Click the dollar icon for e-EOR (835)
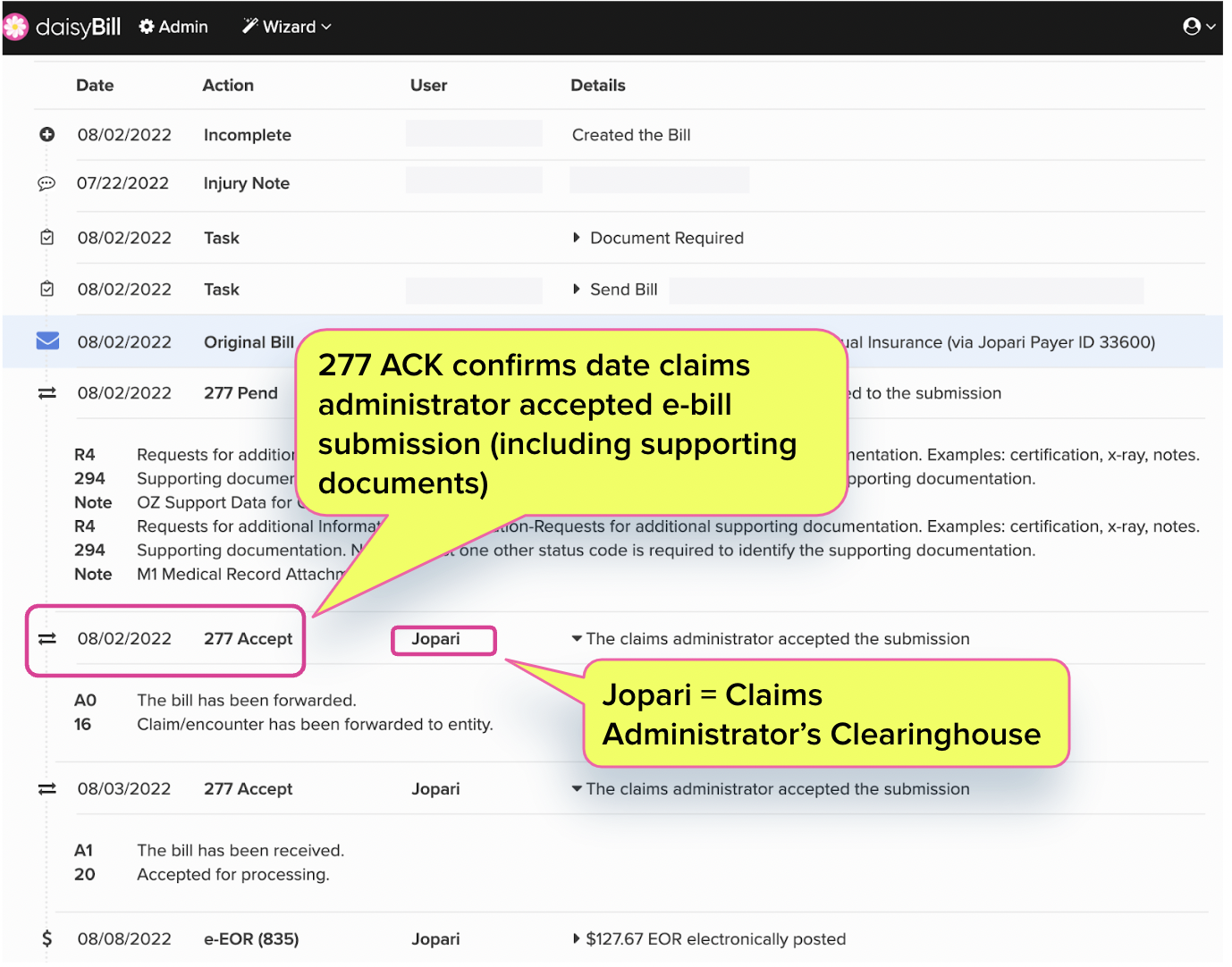Viewport: 1232px width, 967px height. [x=47, y=938]
